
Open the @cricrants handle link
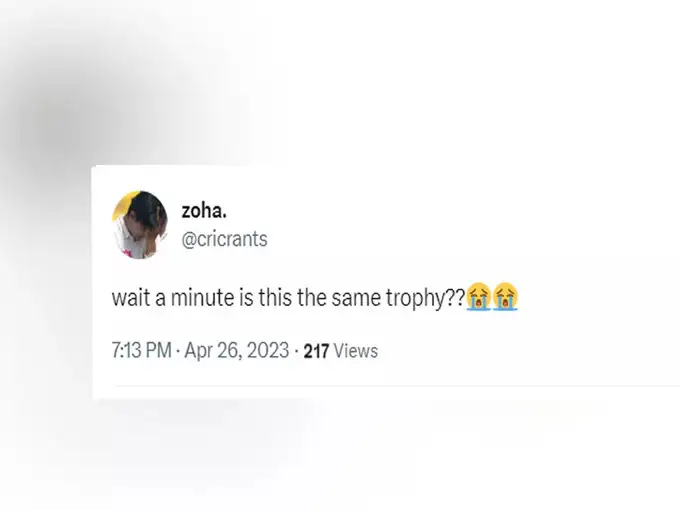tap(224, 239)
